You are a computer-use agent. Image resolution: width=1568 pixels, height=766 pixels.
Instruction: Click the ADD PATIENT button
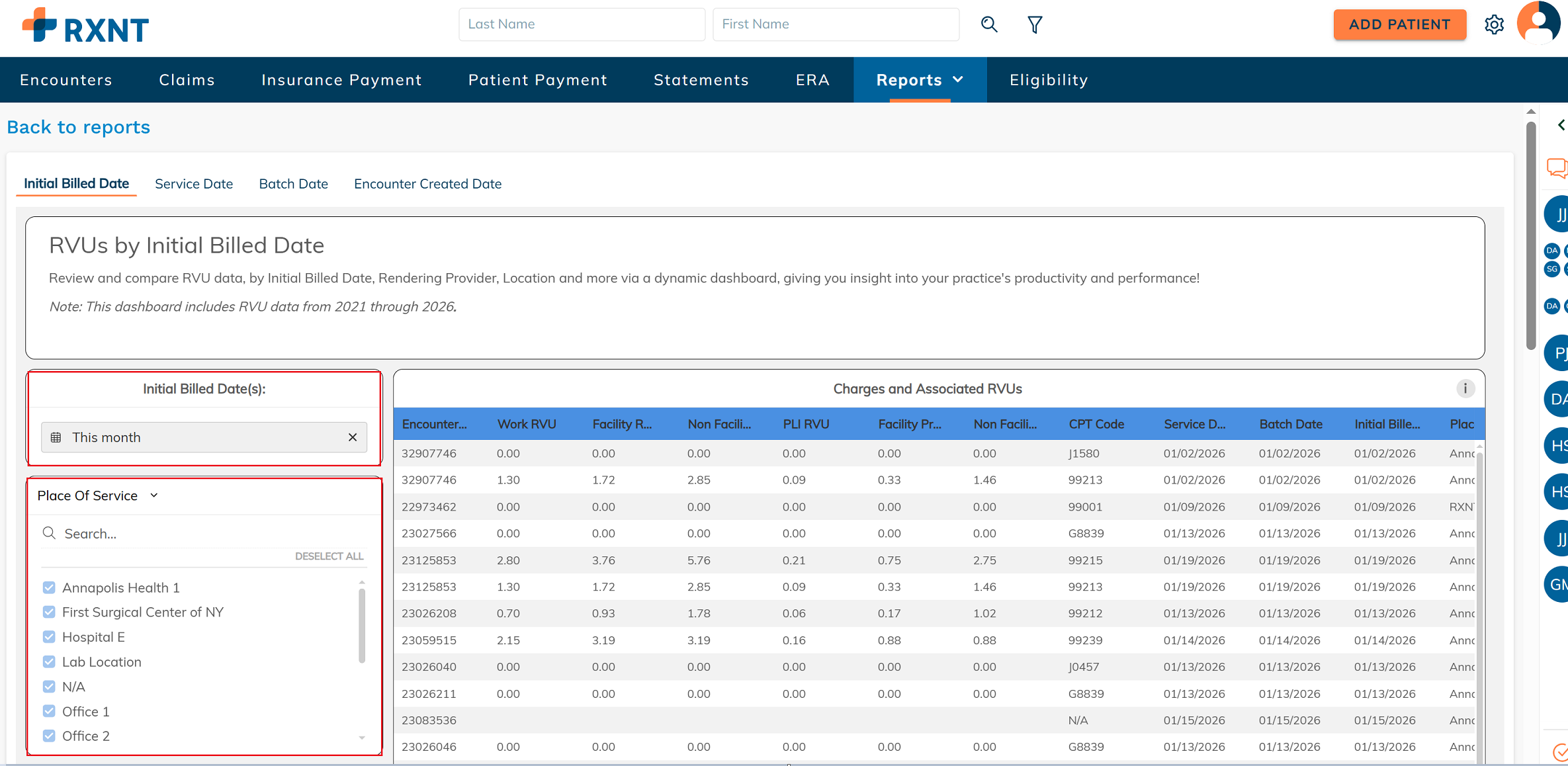click(x=1399, y=24)
